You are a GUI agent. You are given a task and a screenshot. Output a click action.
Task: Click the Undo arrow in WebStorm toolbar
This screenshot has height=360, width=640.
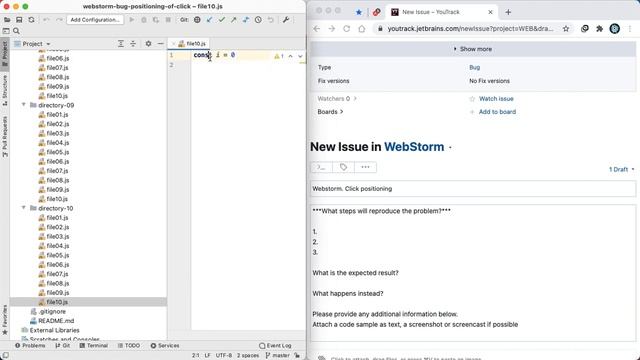pos(46,20)
